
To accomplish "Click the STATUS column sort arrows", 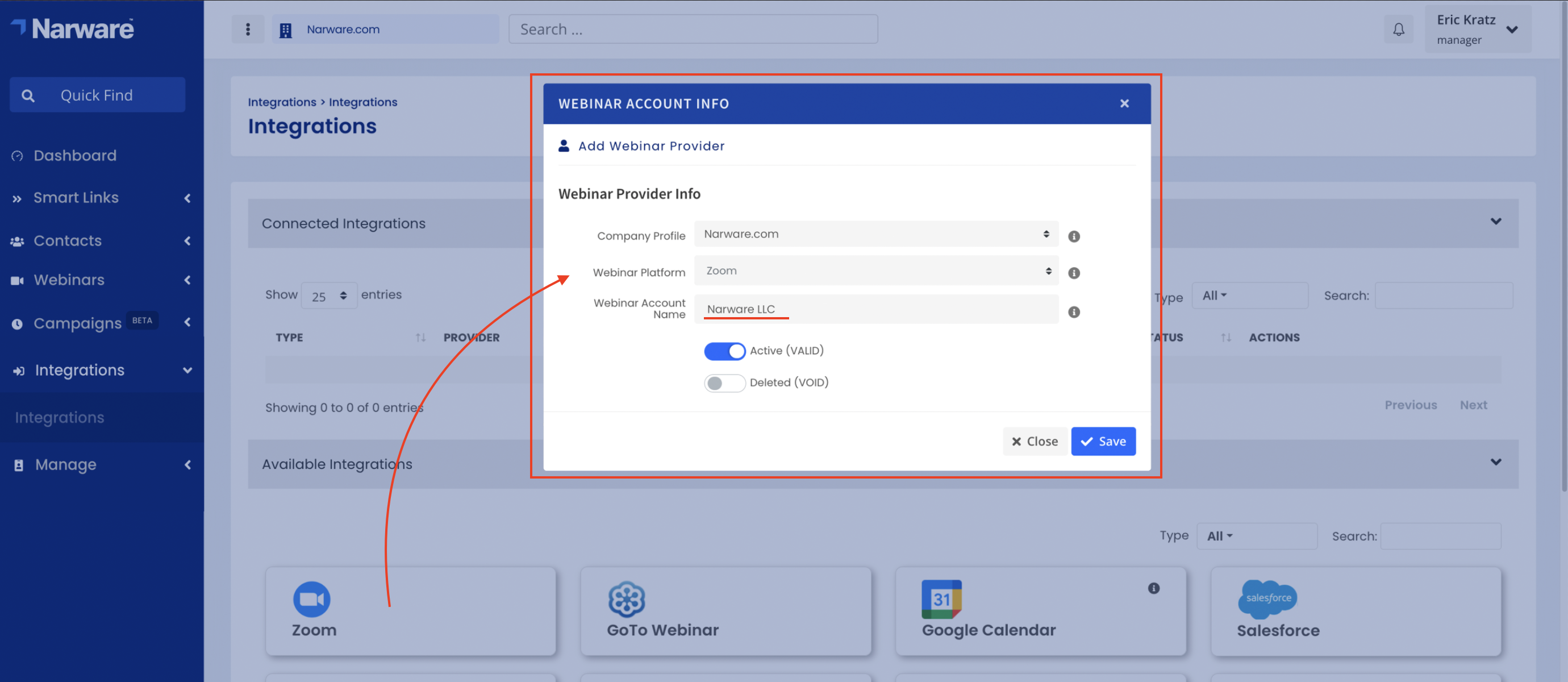I will (1226, 338).
